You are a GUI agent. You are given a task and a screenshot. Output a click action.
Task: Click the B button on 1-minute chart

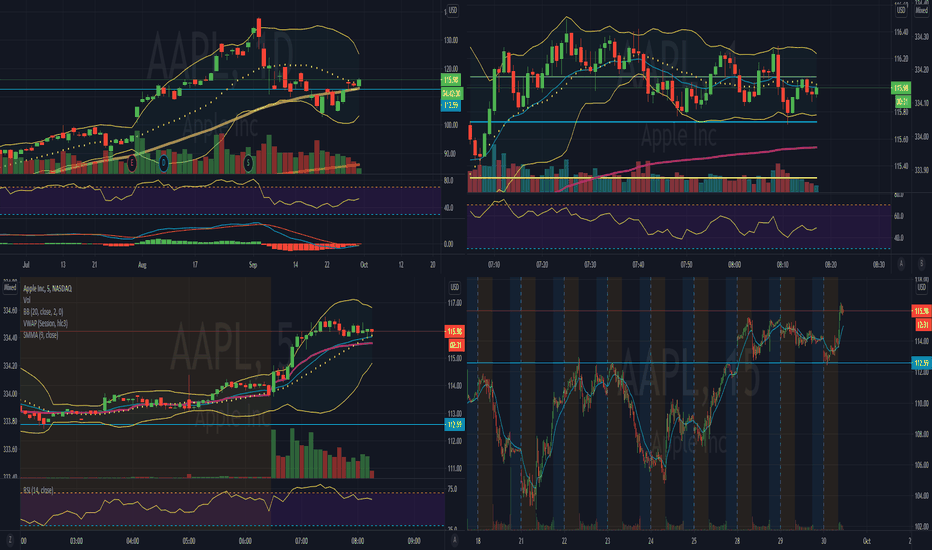tap(922, 264)
